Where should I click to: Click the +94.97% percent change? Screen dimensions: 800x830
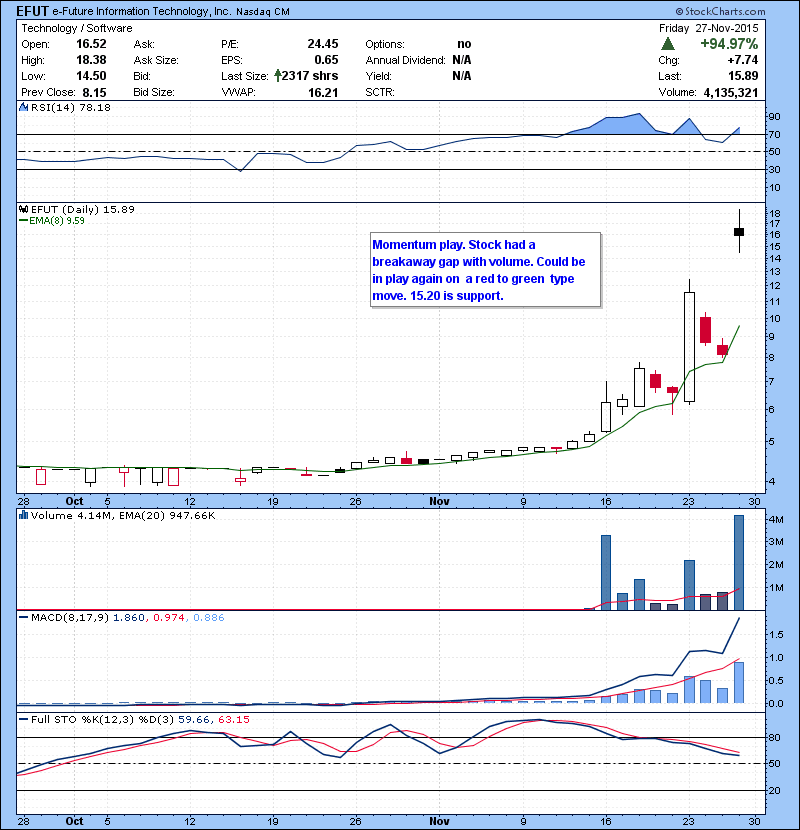tap(729, 43)
